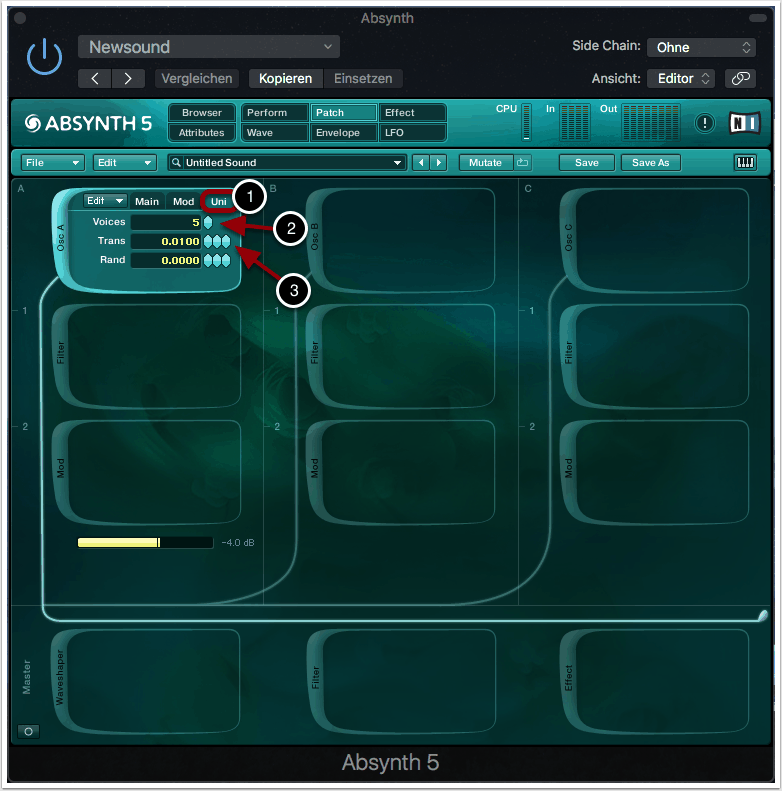Switch to the Attributes page
Screen dimensions: 782x791
coord(202,133)
